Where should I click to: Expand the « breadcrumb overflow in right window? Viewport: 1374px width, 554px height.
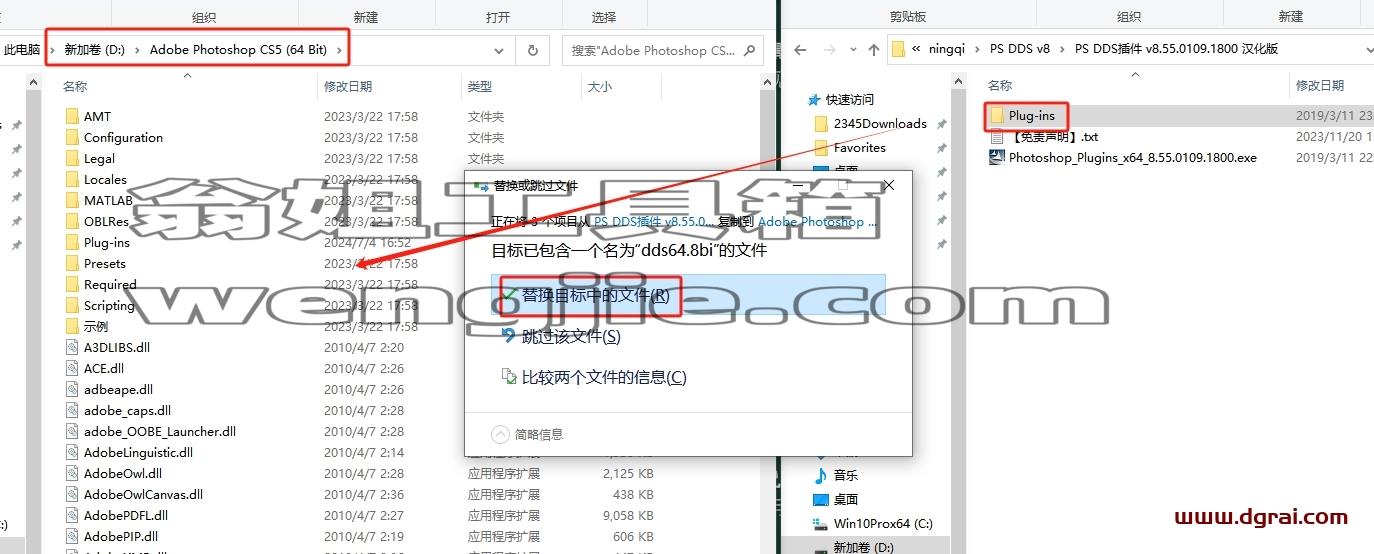click(x=917, y=49)
